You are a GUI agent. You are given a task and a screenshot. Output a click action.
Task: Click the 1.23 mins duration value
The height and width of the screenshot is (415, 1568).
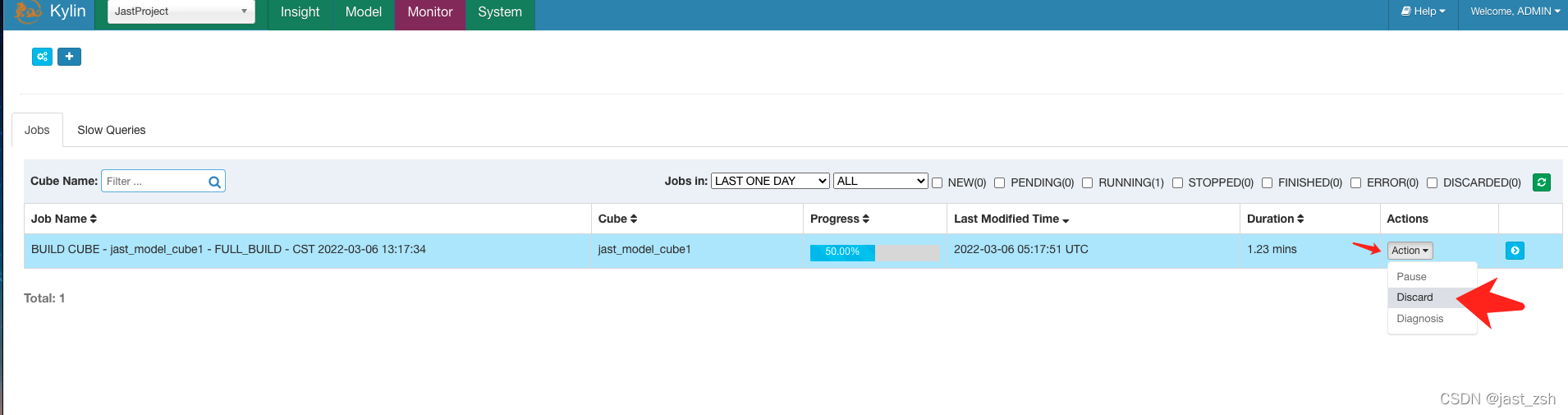pos(1272,249)
